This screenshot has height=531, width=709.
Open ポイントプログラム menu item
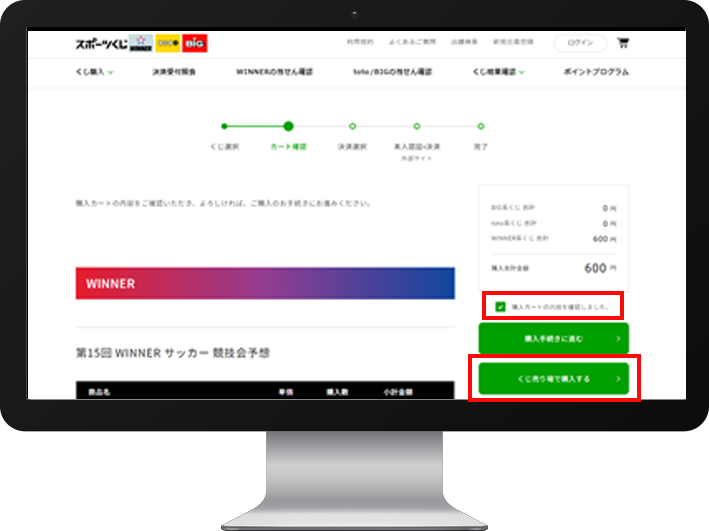point(596,72)
